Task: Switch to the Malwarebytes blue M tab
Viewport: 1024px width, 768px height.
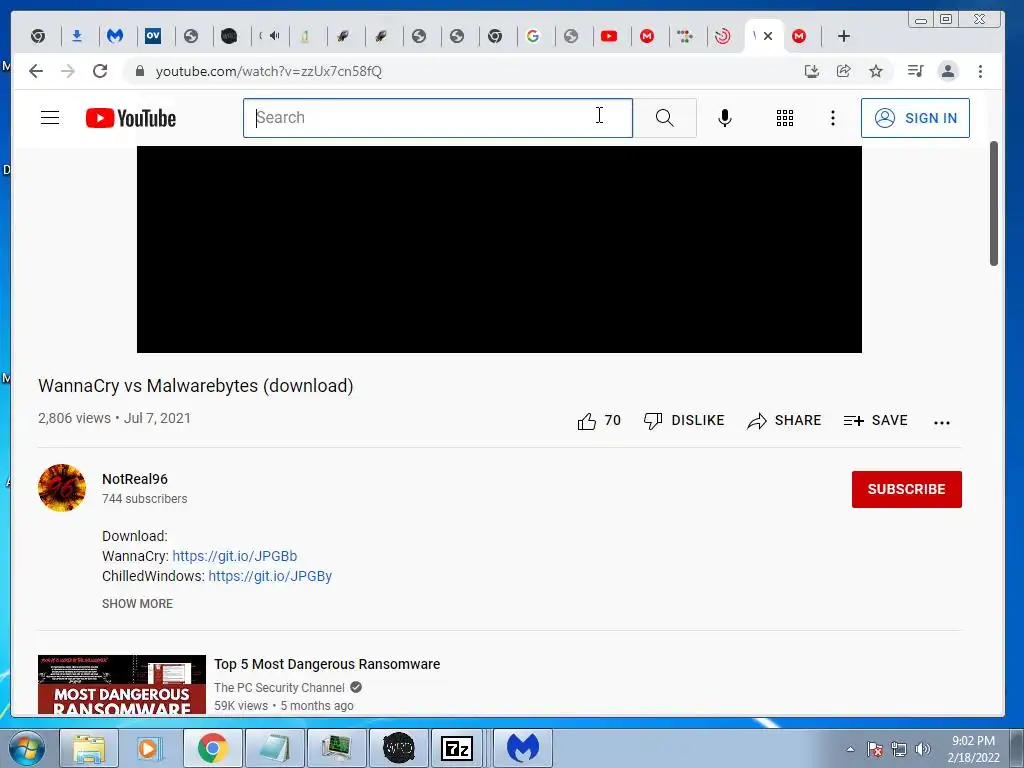Action: pos(115,36)
